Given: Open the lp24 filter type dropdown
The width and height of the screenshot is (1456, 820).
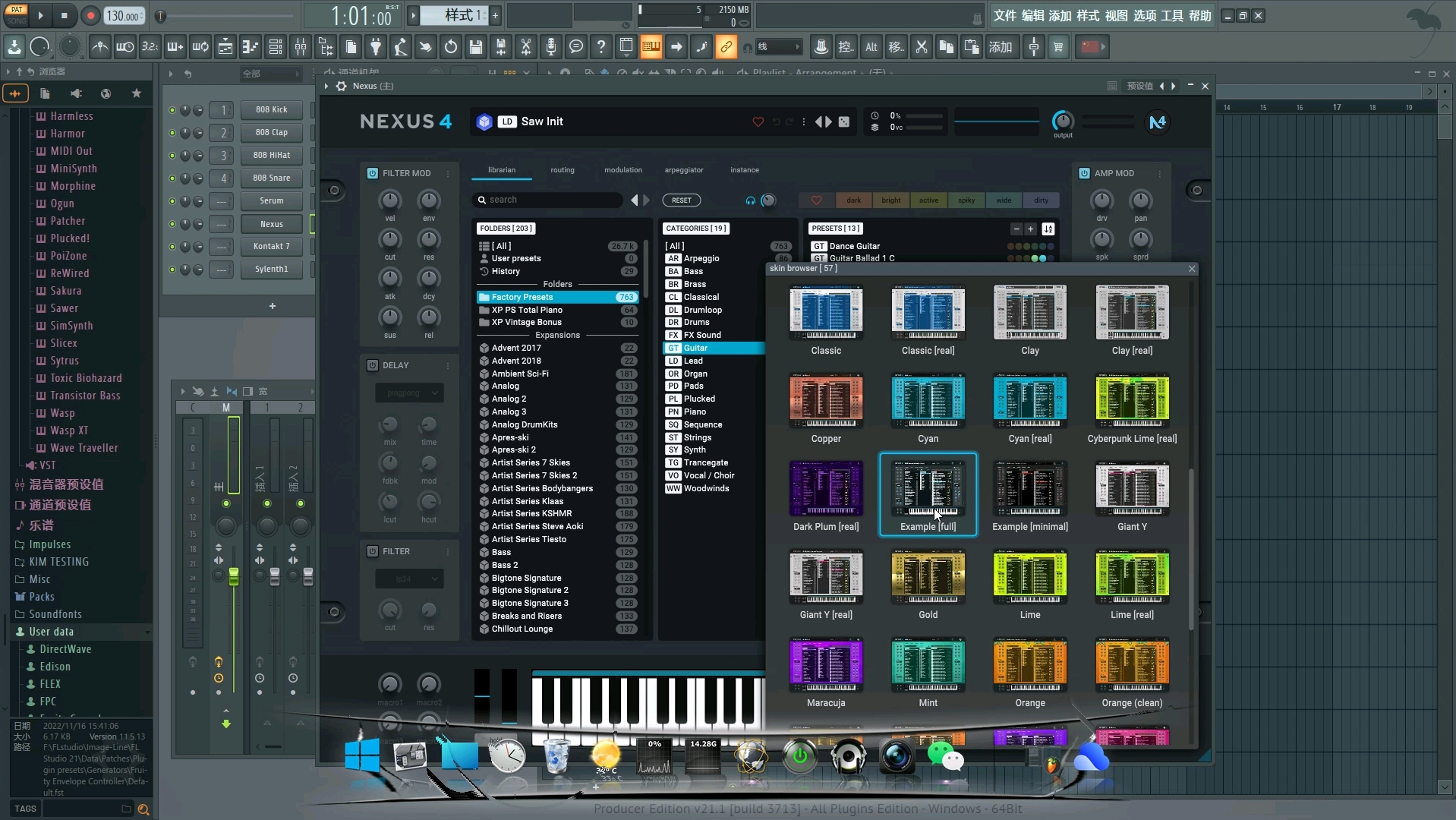Looking at the screenshot, I should pyautogui.click(x=409, y=579).
